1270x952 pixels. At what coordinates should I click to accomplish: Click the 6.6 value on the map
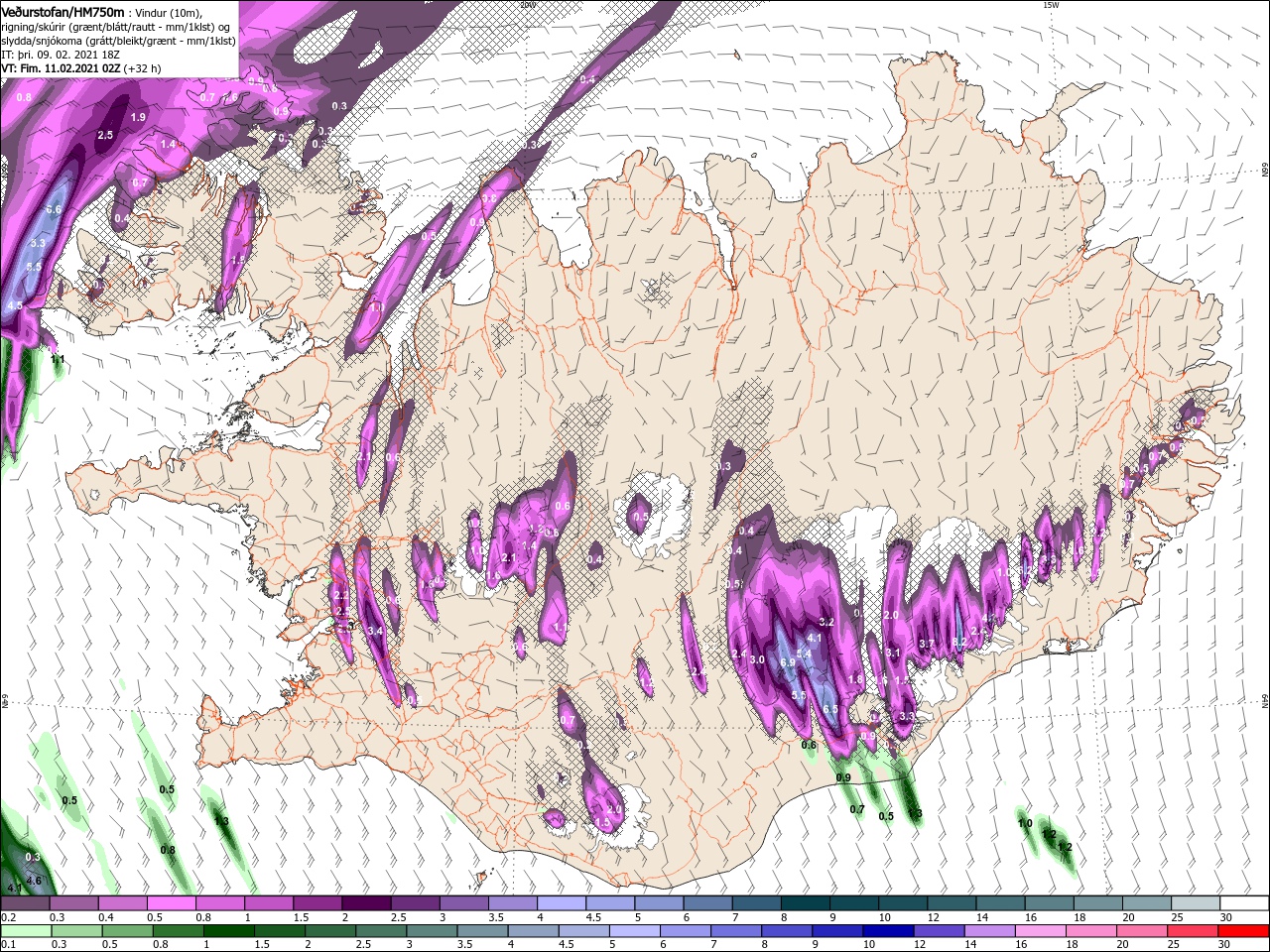[x=54, y=209]
